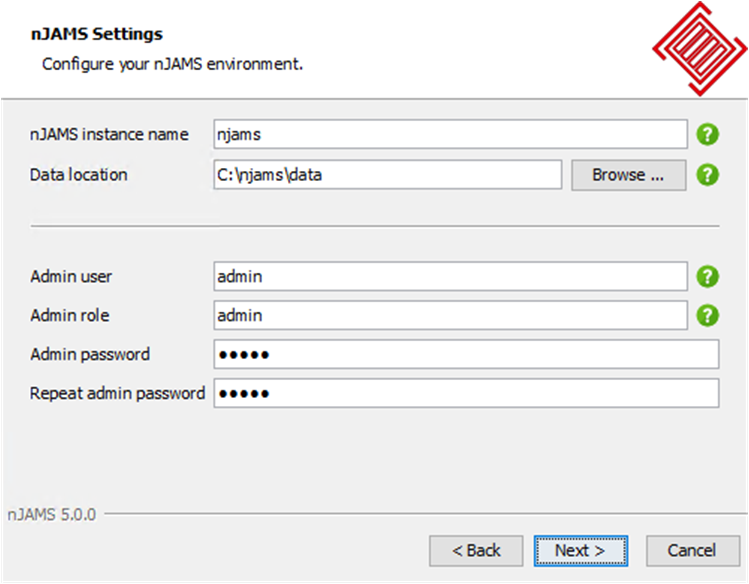Click the 'nJAMS Settings' heading
Image resolution: width=749 pixels, height=584 pixels.
96,34
